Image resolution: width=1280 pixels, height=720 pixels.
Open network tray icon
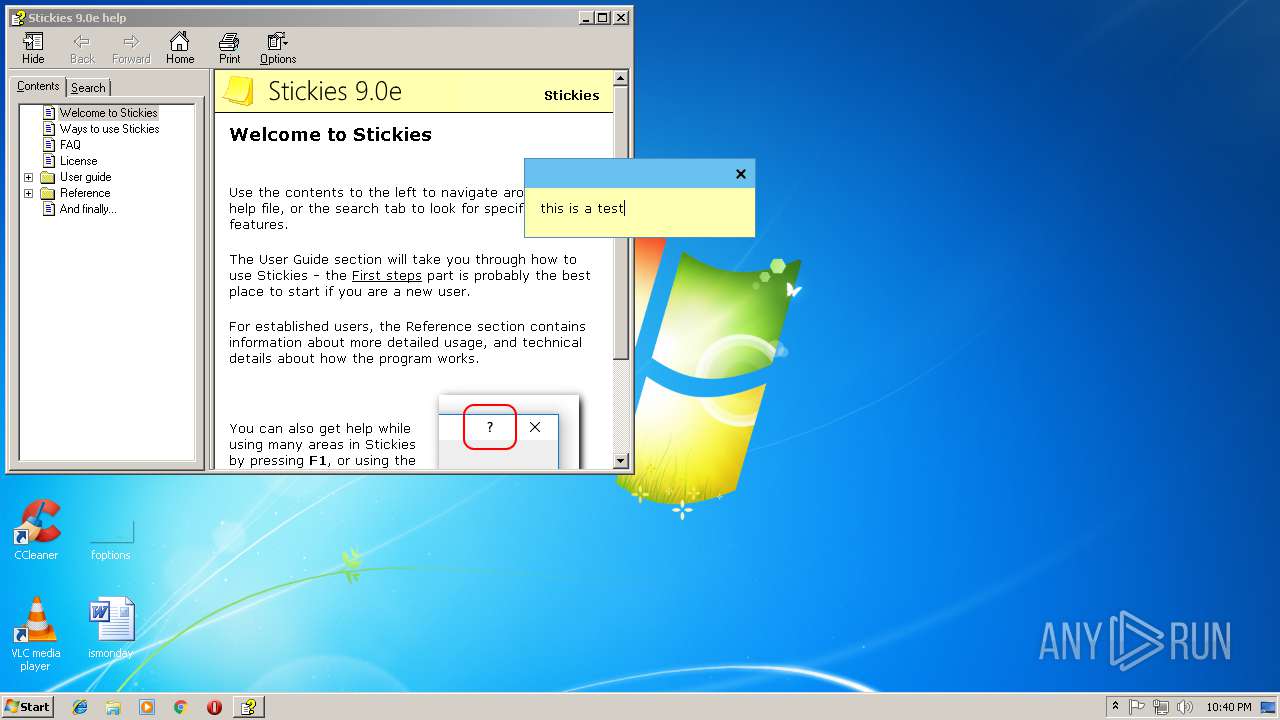click(x=1161, y=707)
